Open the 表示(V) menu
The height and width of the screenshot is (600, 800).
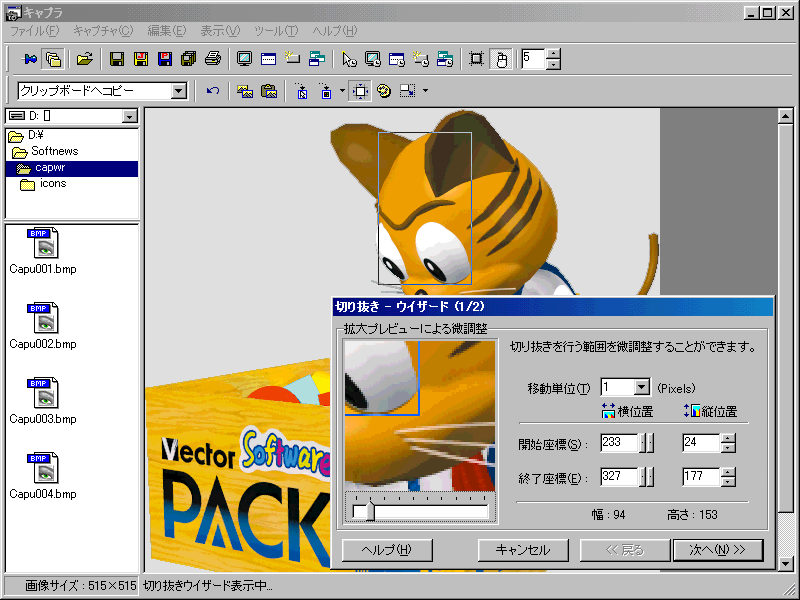220,31
